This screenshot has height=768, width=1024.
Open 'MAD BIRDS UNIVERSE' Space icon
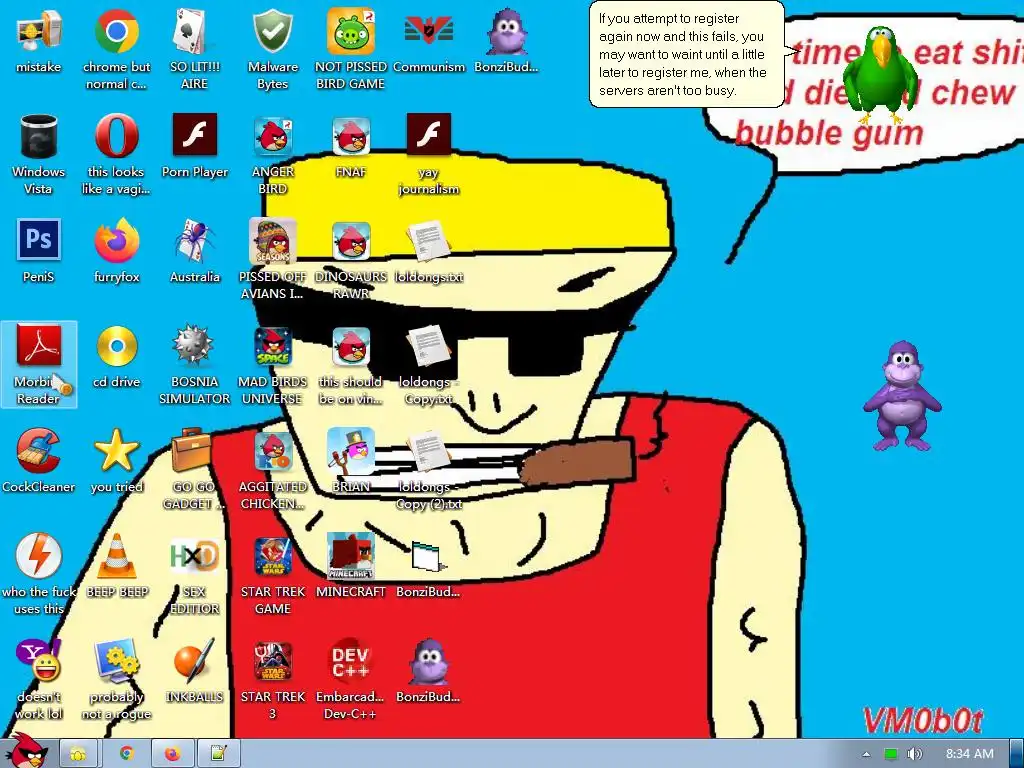point(272,364)
